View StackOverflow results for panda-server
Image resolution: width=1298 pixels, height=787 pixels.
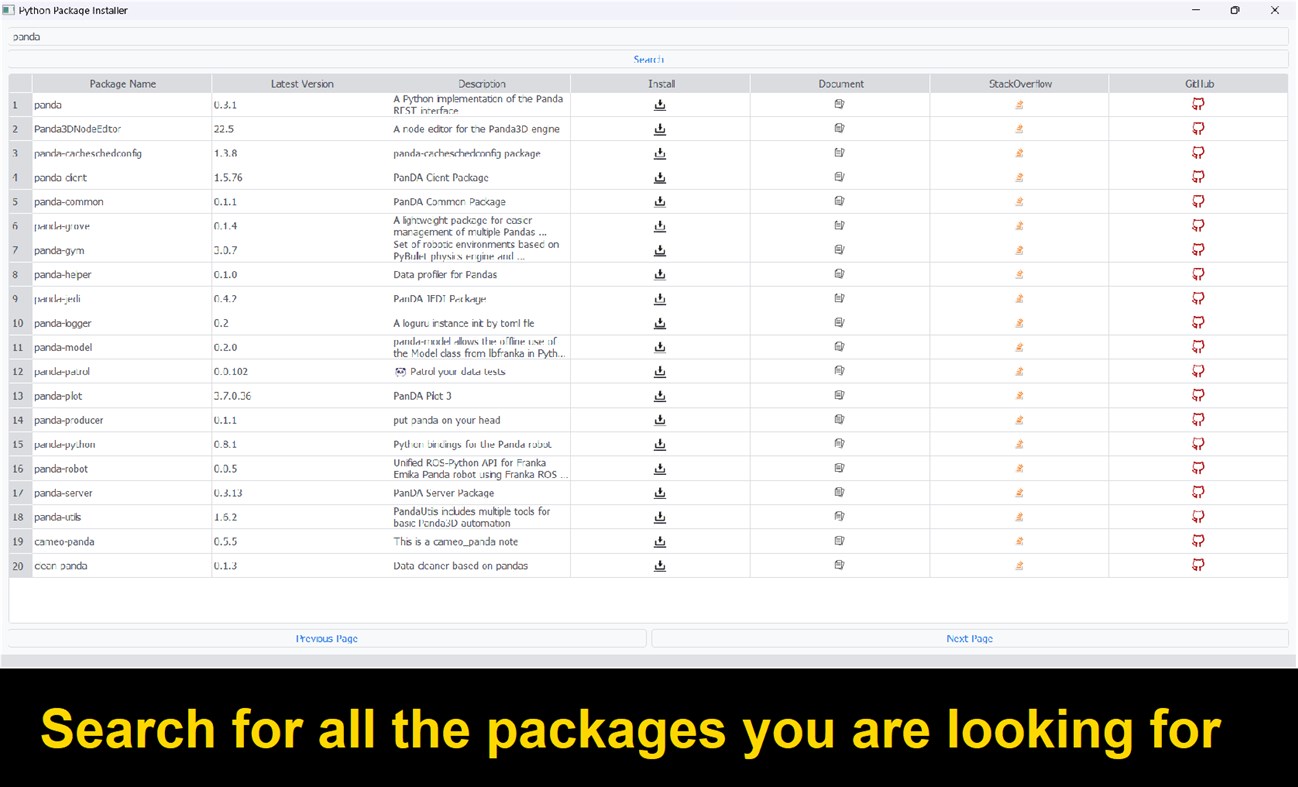click(x=1019, y=492)
